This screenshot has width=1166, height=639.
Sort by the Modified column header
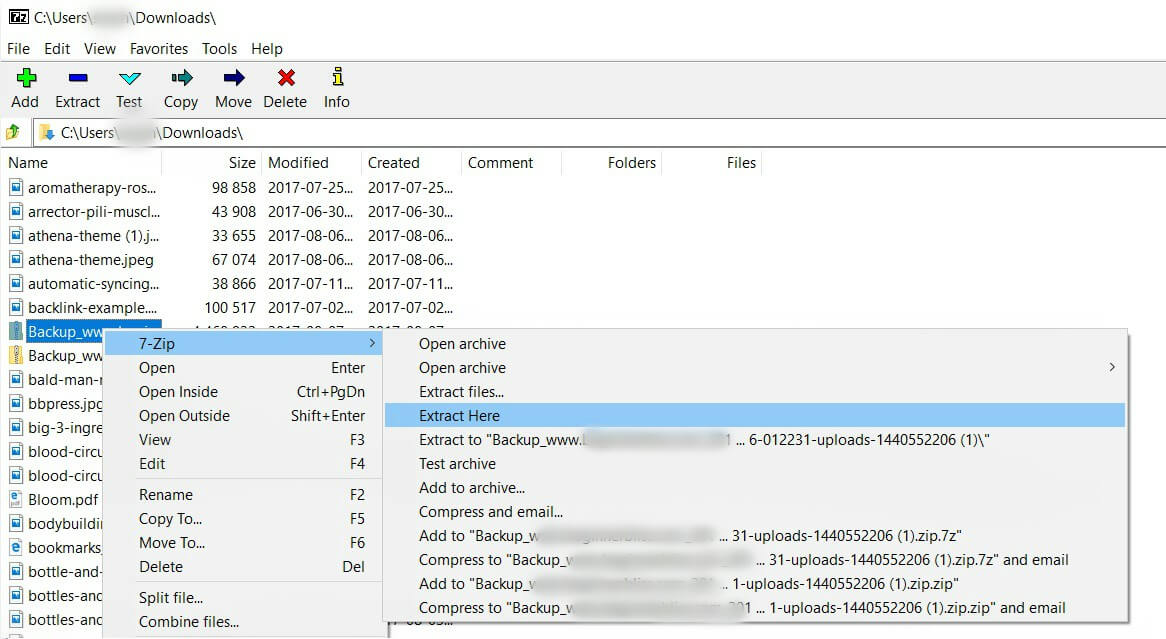[311, 162]
